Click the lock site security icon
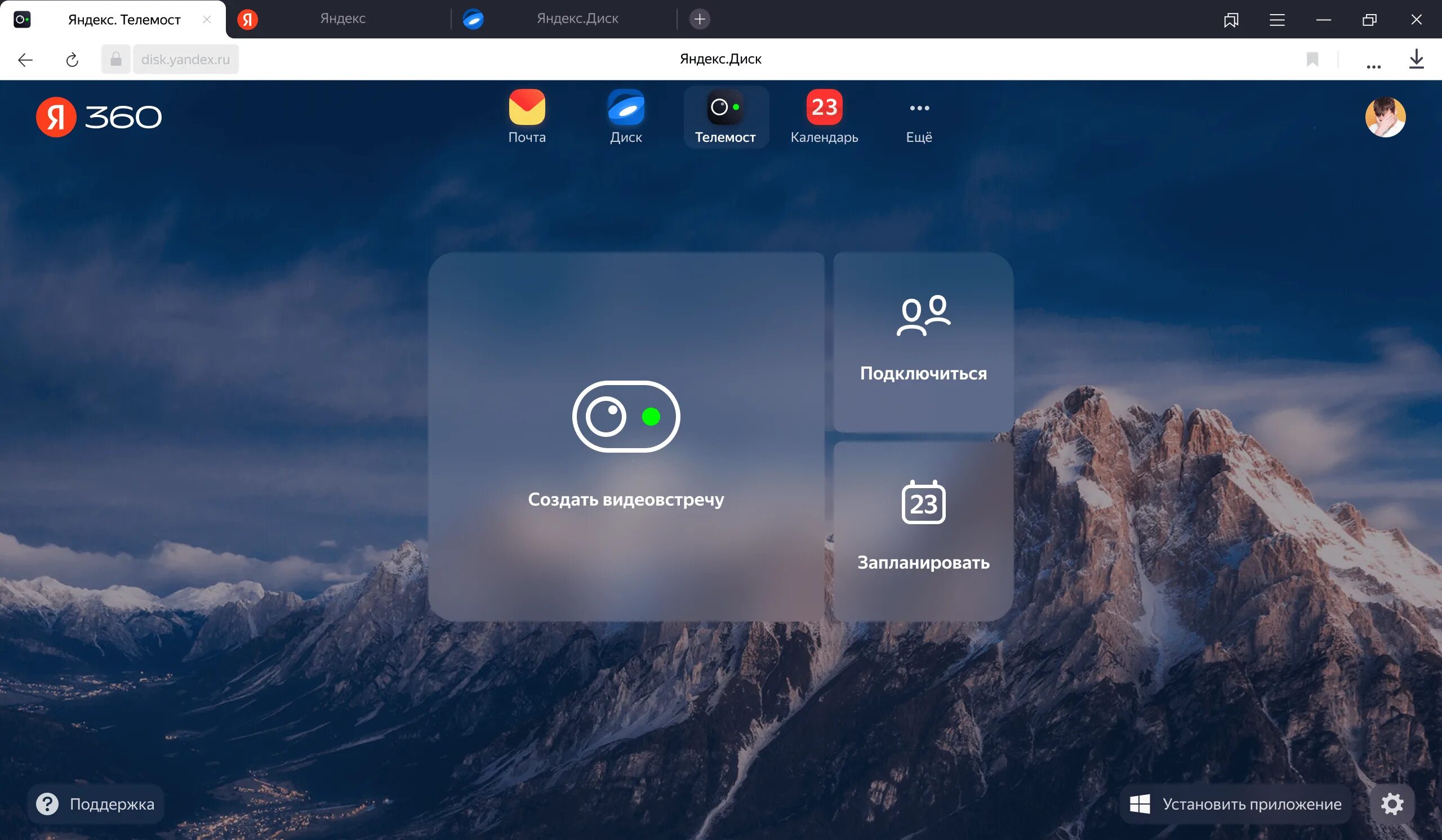This screenshot has width=1442, height=840. pyautogui.click(x=115, y=59)
